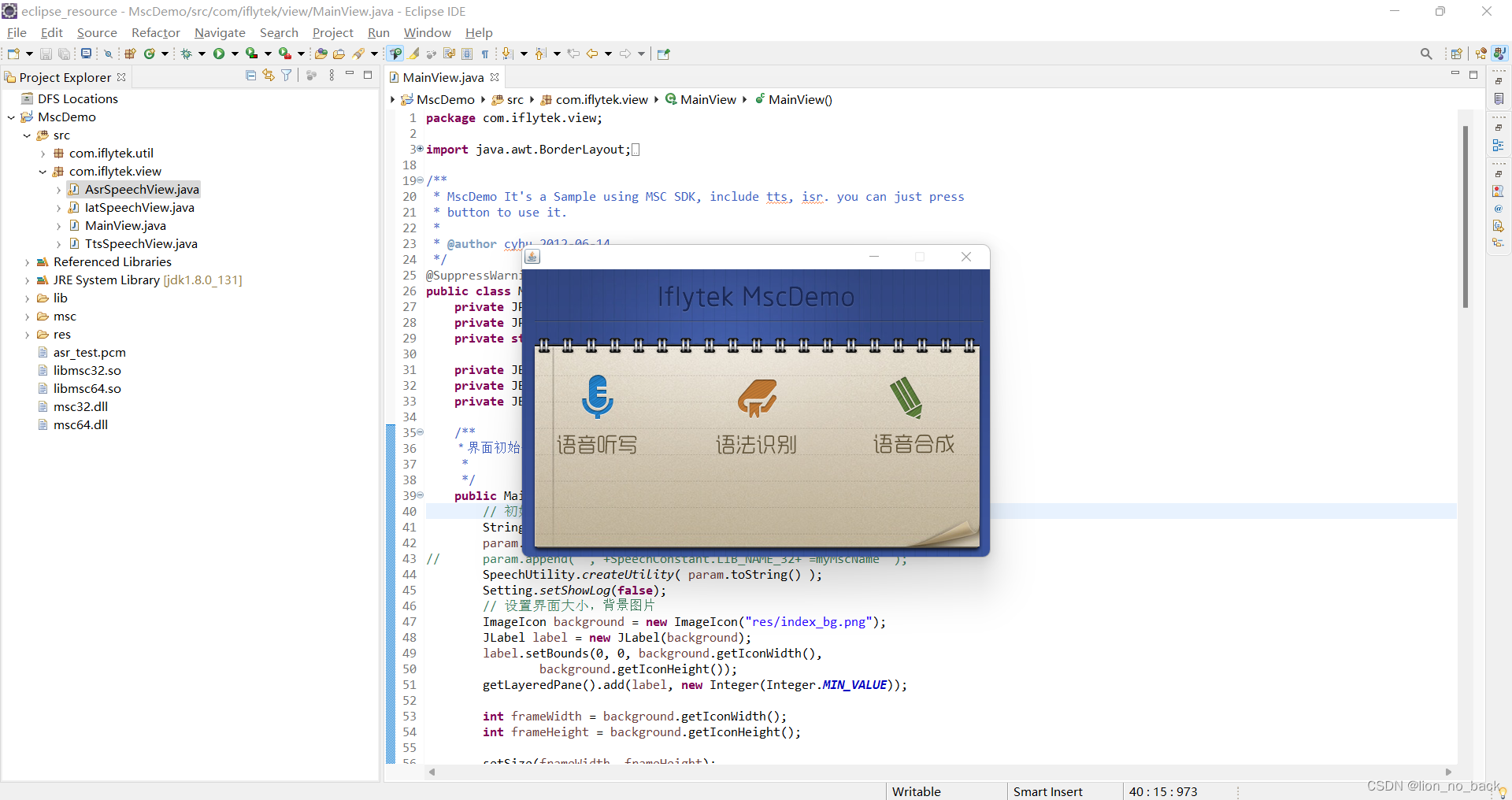1512x800 pixels.
Task: Select TtsSpeechView.java in Project Explorer
Action: [x=141, y=244]
